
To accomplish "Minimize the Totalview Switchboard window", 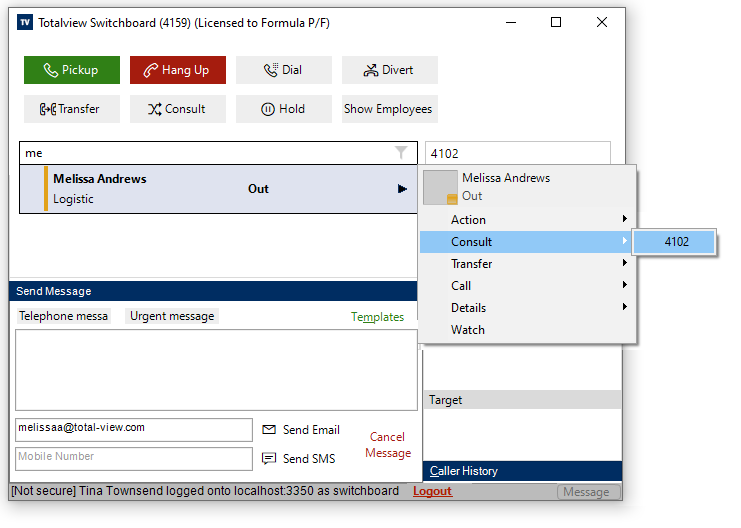I will tap(511, 22).
